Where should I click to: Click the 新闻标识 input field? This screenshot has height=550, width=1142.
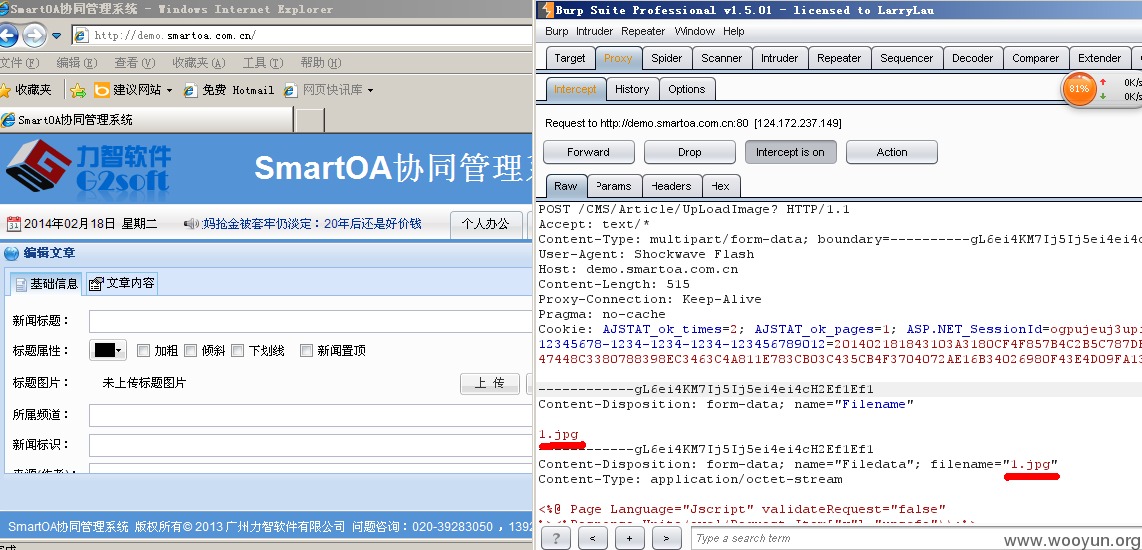point(310,445)
